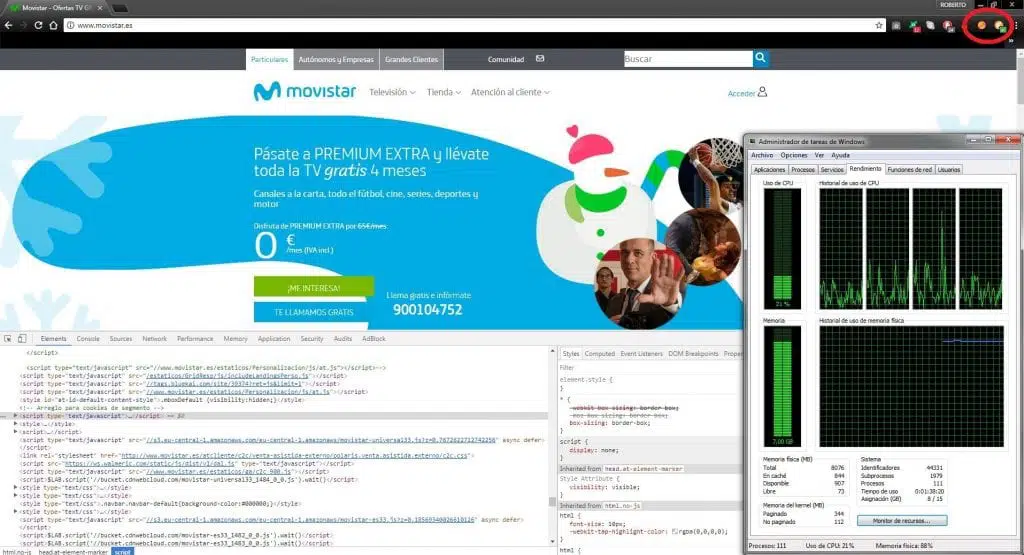The width and height of the screenshot is (1024, 555).
Task: Expand Atención al cliente dropdown
Action: (510, 92)
